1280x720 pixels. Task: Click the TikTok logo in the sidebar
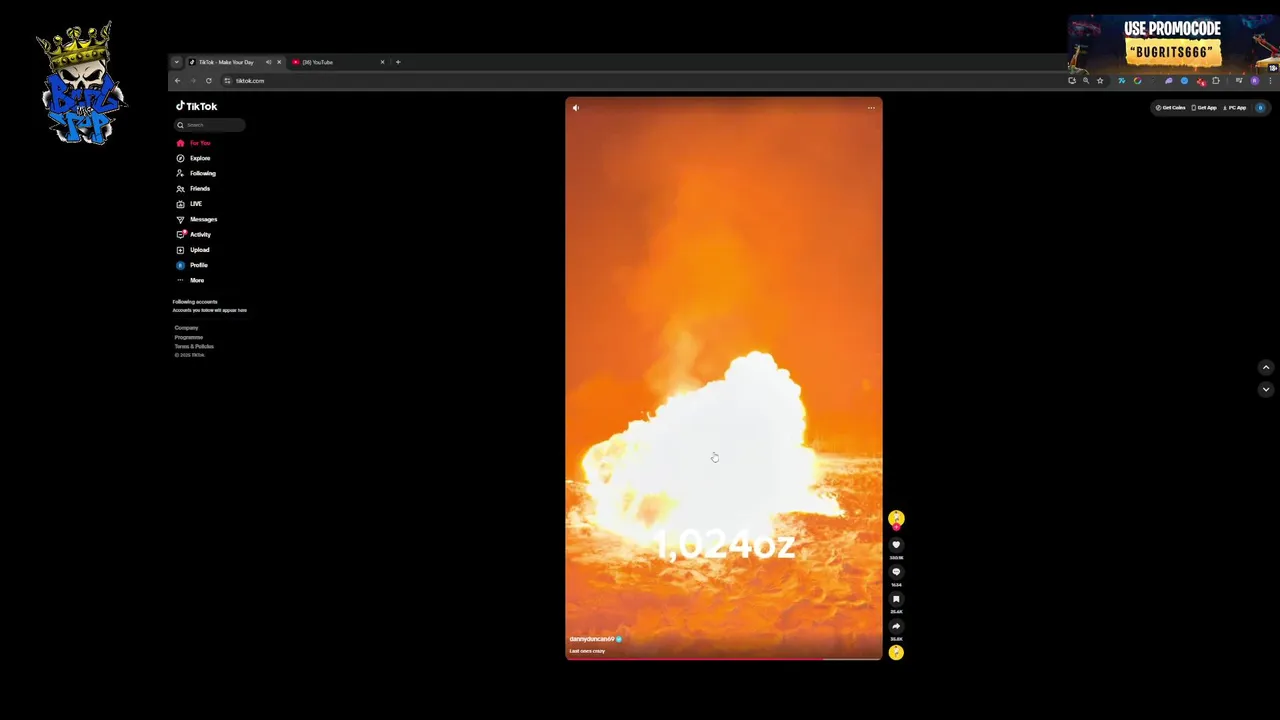[197, 106]
